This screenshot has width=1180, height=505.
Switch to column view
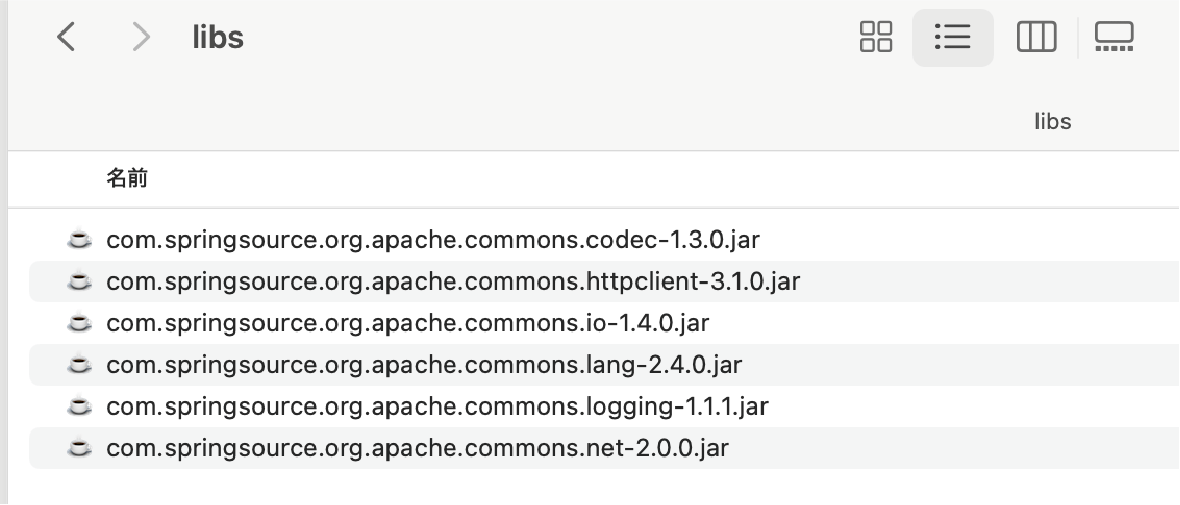[x=1036, y=38]
